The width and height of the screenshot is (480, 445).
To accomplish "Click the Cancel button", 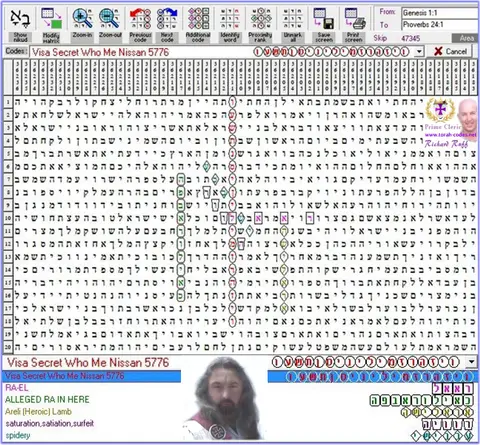I will [x=450, y=51].
